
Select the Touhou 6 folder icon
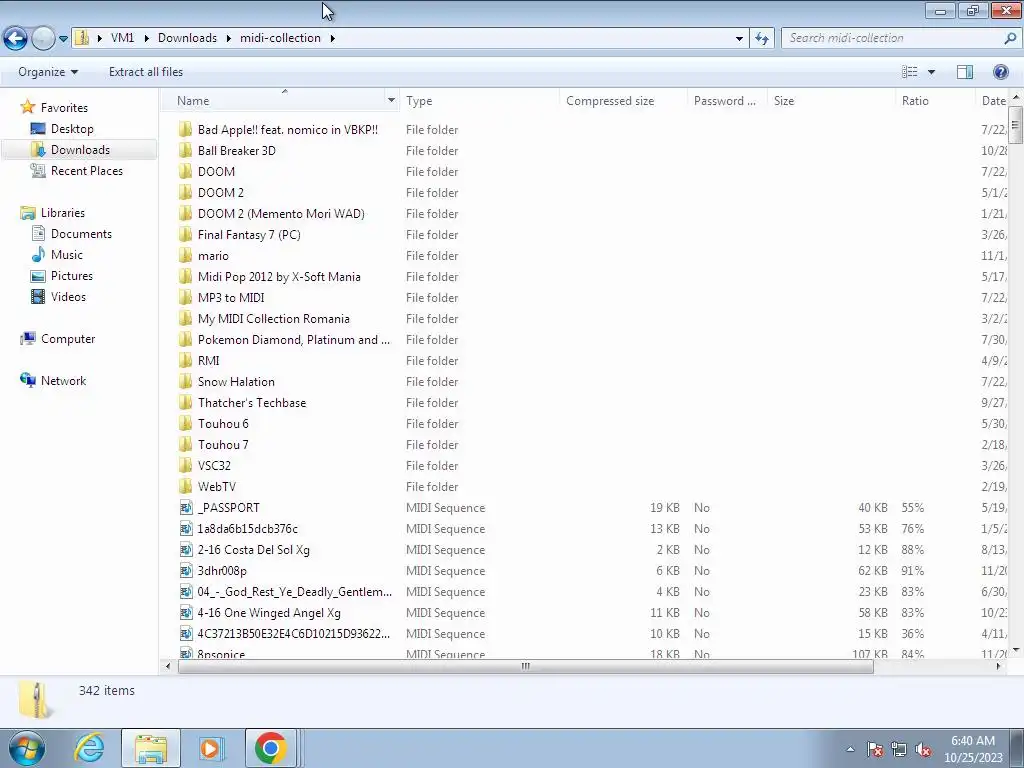[185, 424]
